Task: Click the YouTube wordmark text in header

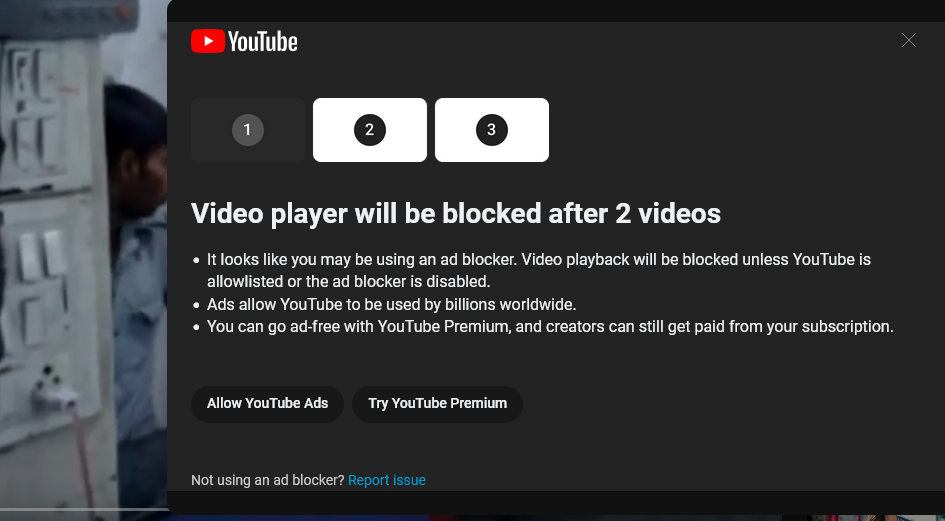Action: coord(263,42)
